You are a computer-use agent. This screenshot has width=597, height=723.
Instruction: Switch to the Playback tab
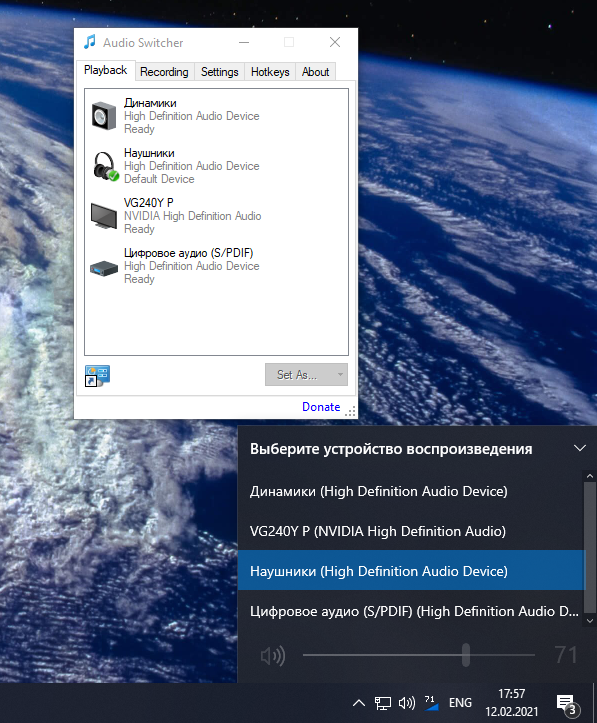pyautogui.click(x=106, y=70)
